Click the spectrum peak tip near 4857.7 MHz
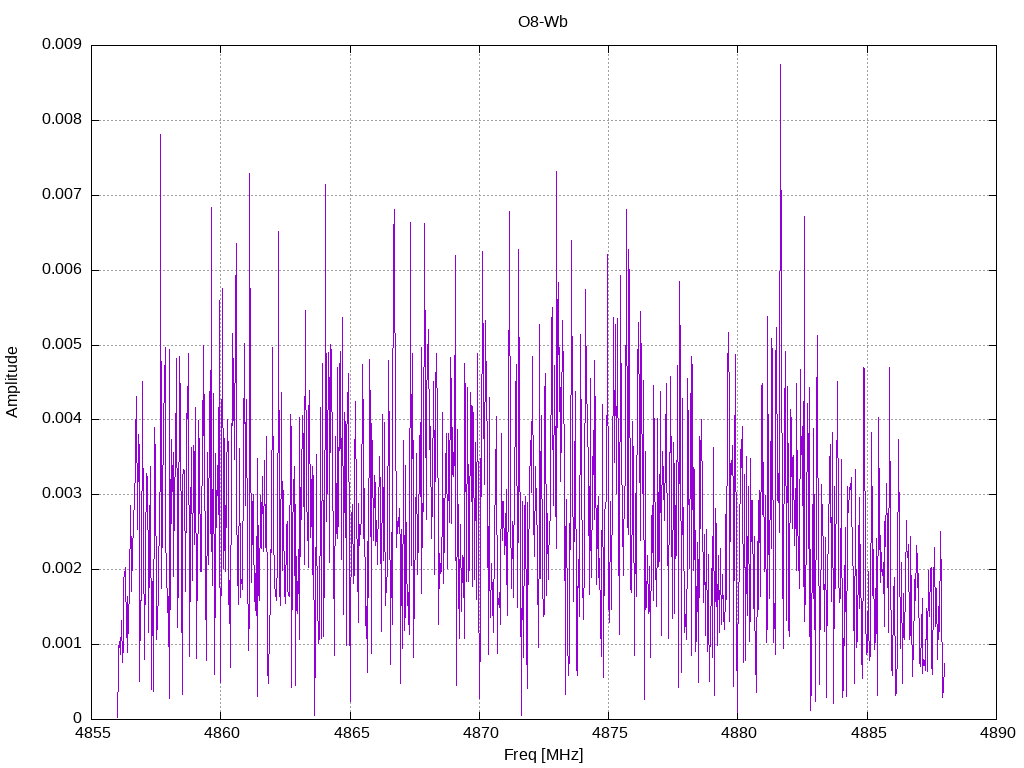 [x=161, y=135]
